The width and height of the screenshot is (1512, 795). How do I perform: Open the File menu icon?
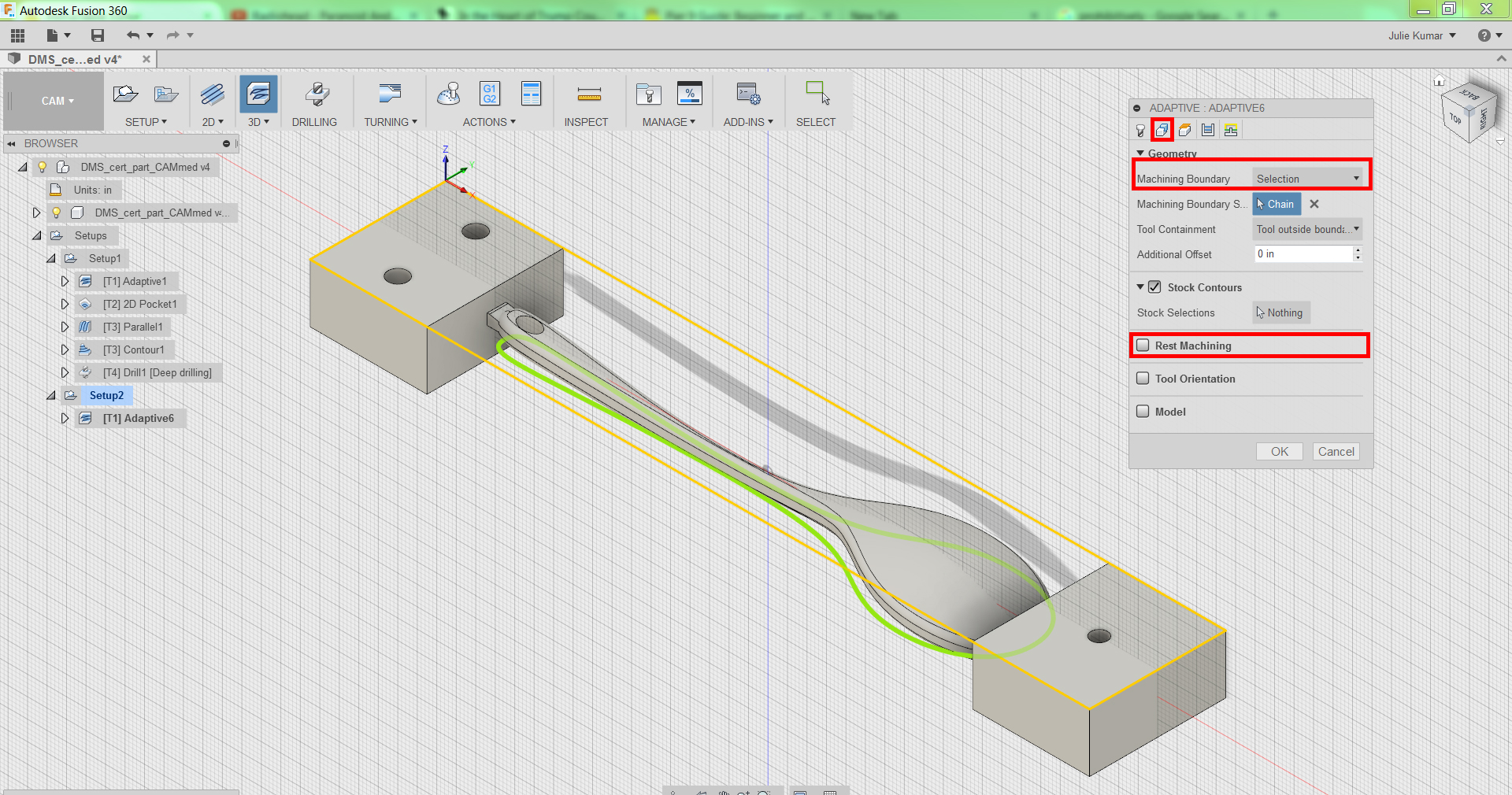click(x=58, y=35)
